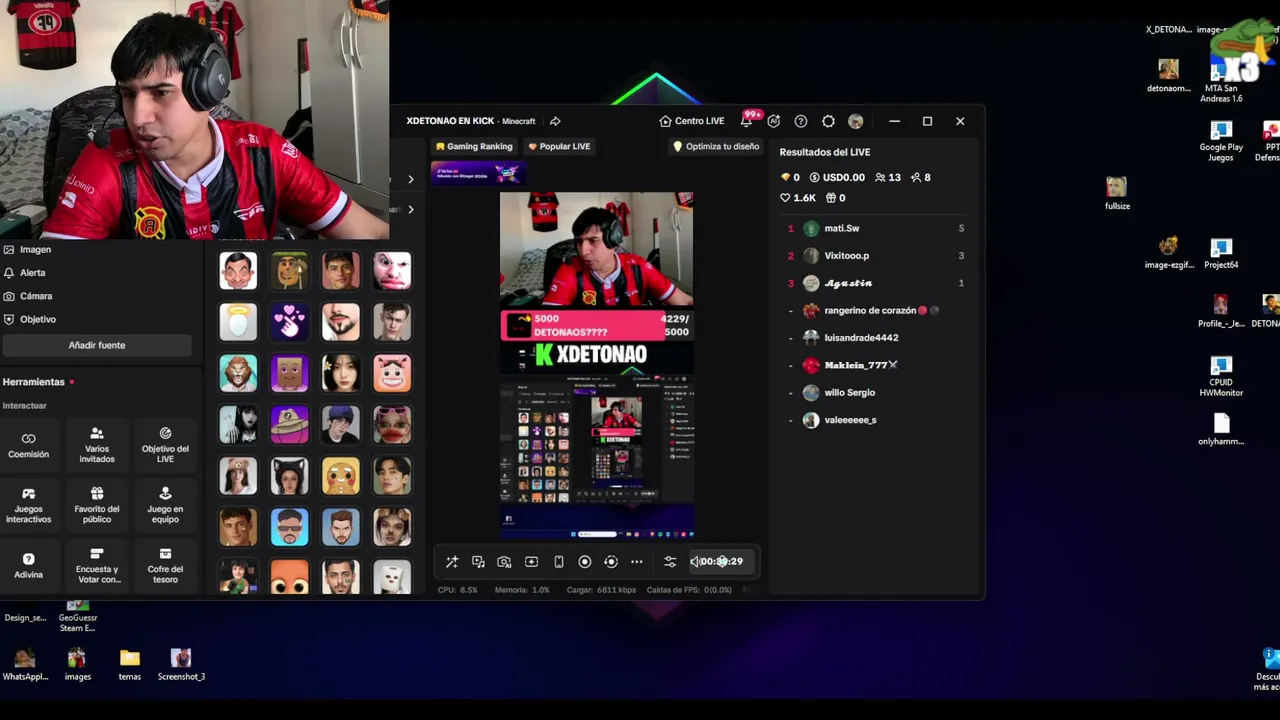This screenshot has height=720, width=1280.
Task: Apply the cat ears girl effect
Action: pyautogui.click(x=290, y=476)
